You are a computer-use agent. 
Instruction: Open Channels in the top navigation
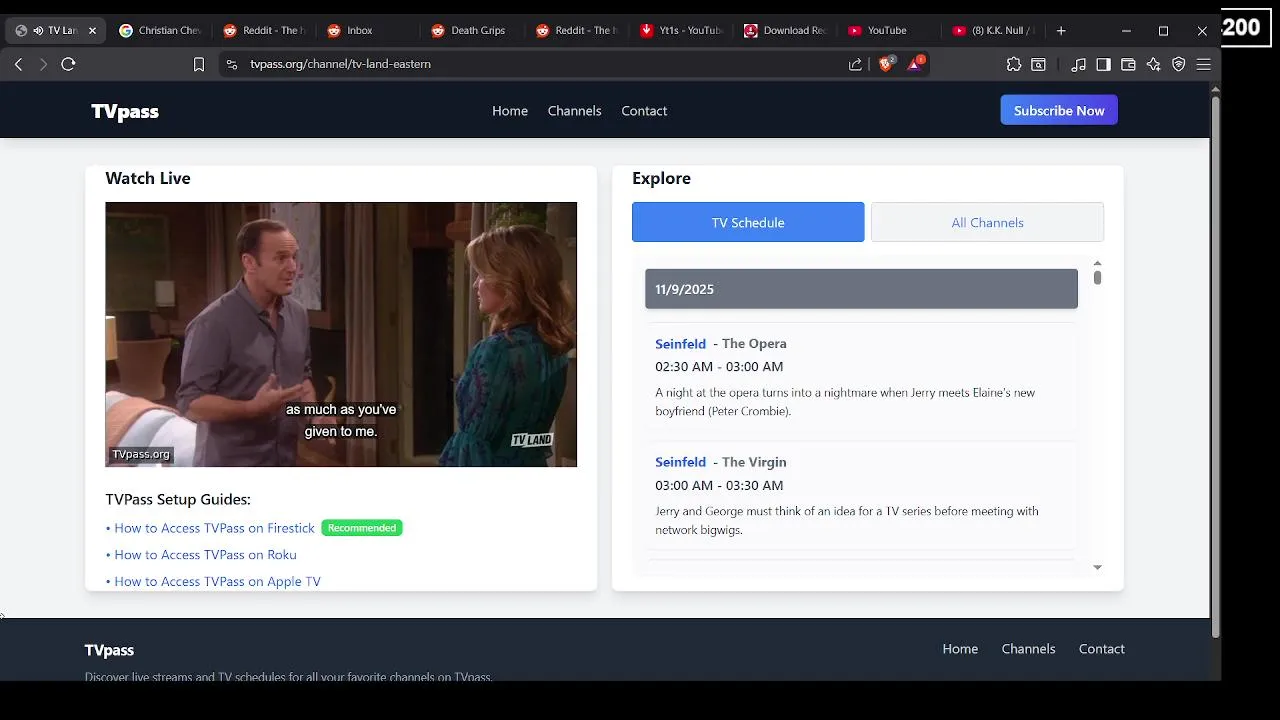pos(574,111)
